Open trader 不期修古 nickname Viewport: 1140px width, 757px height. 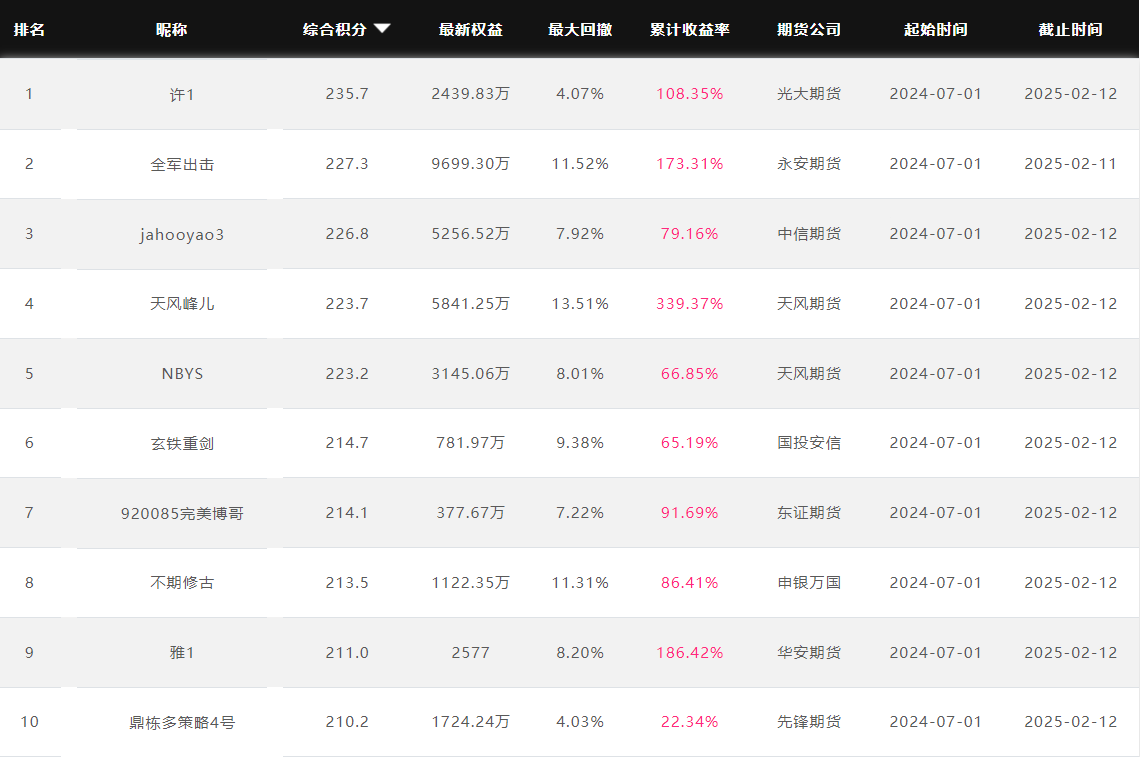click(x=182, y=583)
